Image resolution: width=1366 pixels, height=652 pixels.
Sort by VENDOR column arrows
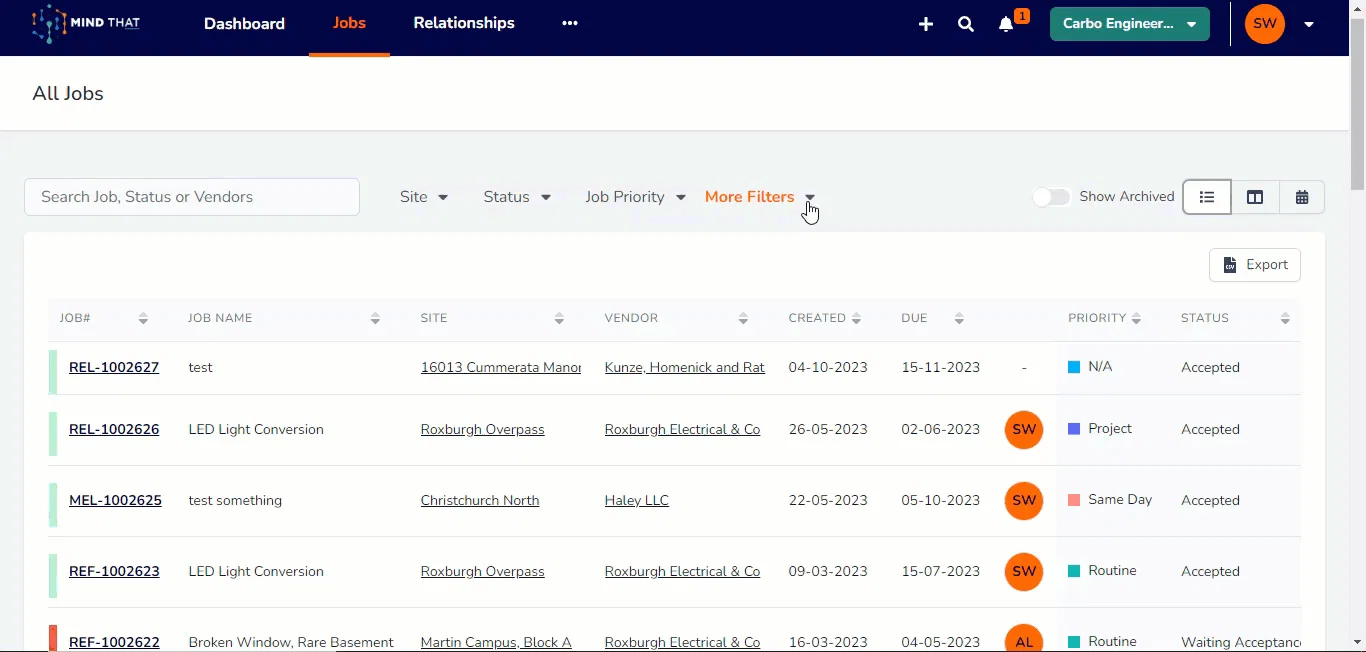(743, 319)
